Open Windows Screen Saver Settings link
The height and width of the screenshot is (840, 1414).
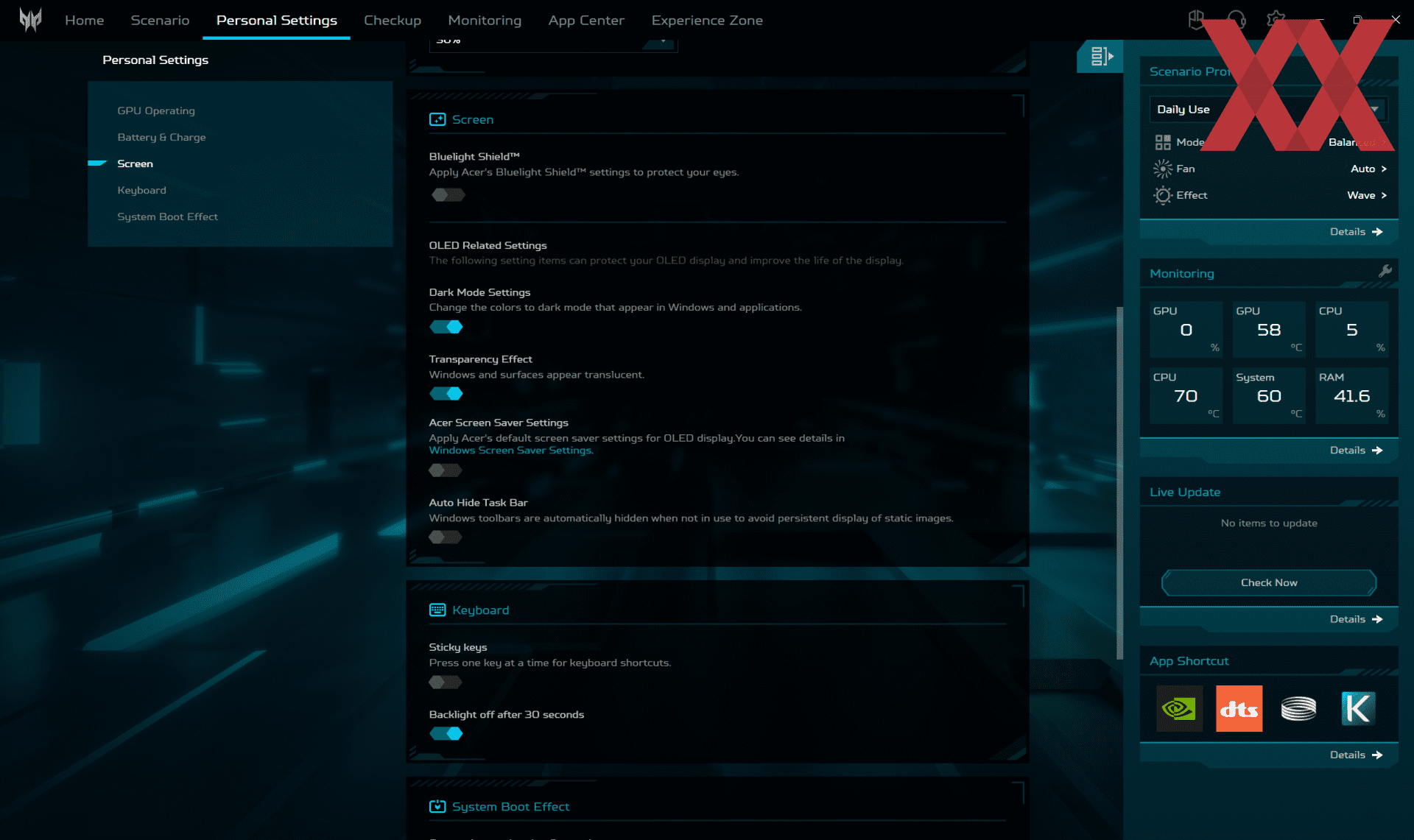click(510, 451)
